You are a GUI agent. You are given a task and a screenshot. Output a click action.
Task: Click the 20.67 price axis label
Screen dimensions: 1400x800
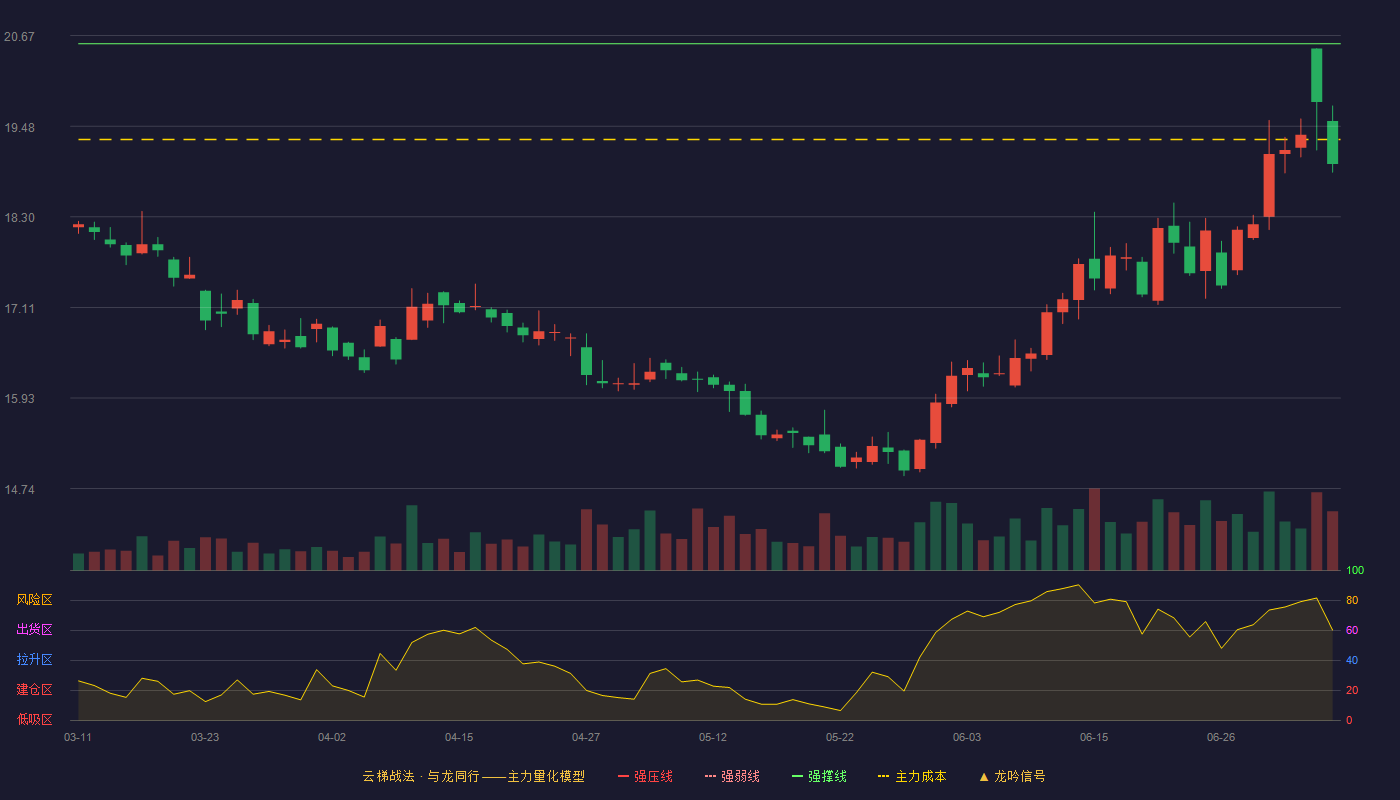pos(19,37)
